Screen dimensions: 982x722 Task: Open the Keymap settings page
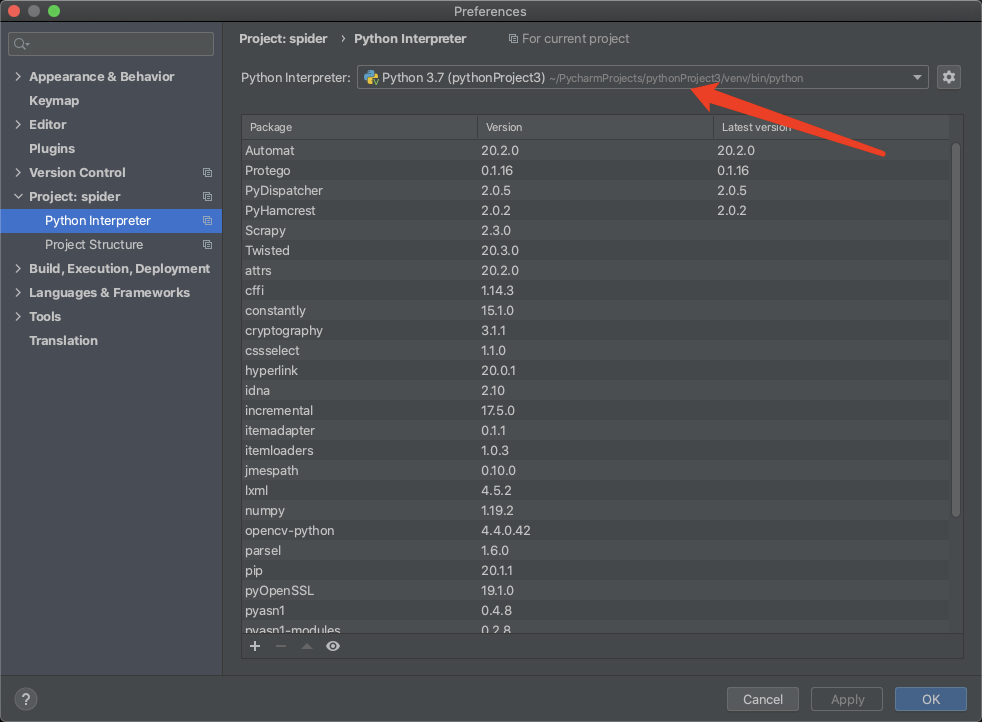tap(54, 101)
